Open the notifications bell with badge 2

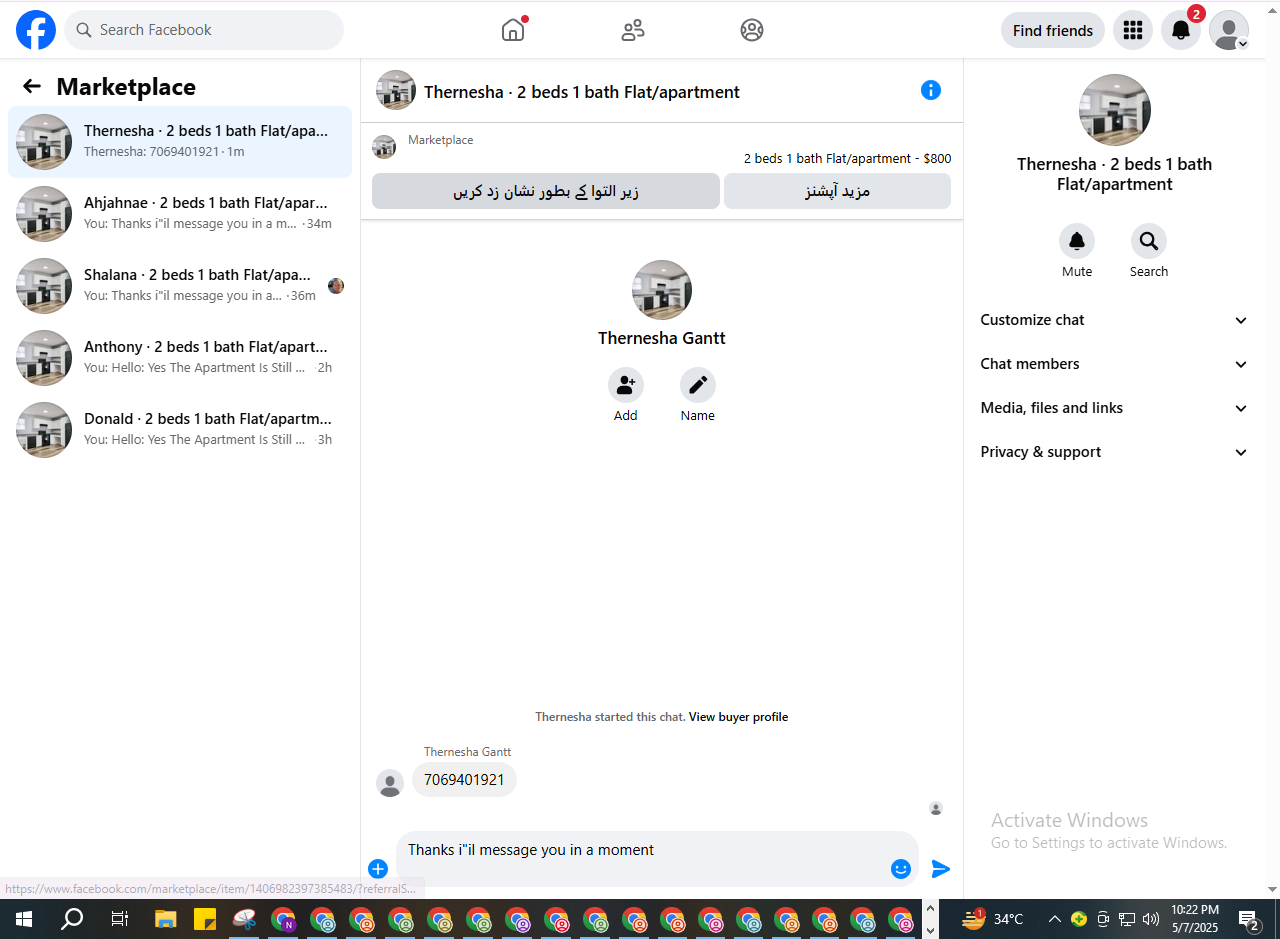(x=1181, y=30)
